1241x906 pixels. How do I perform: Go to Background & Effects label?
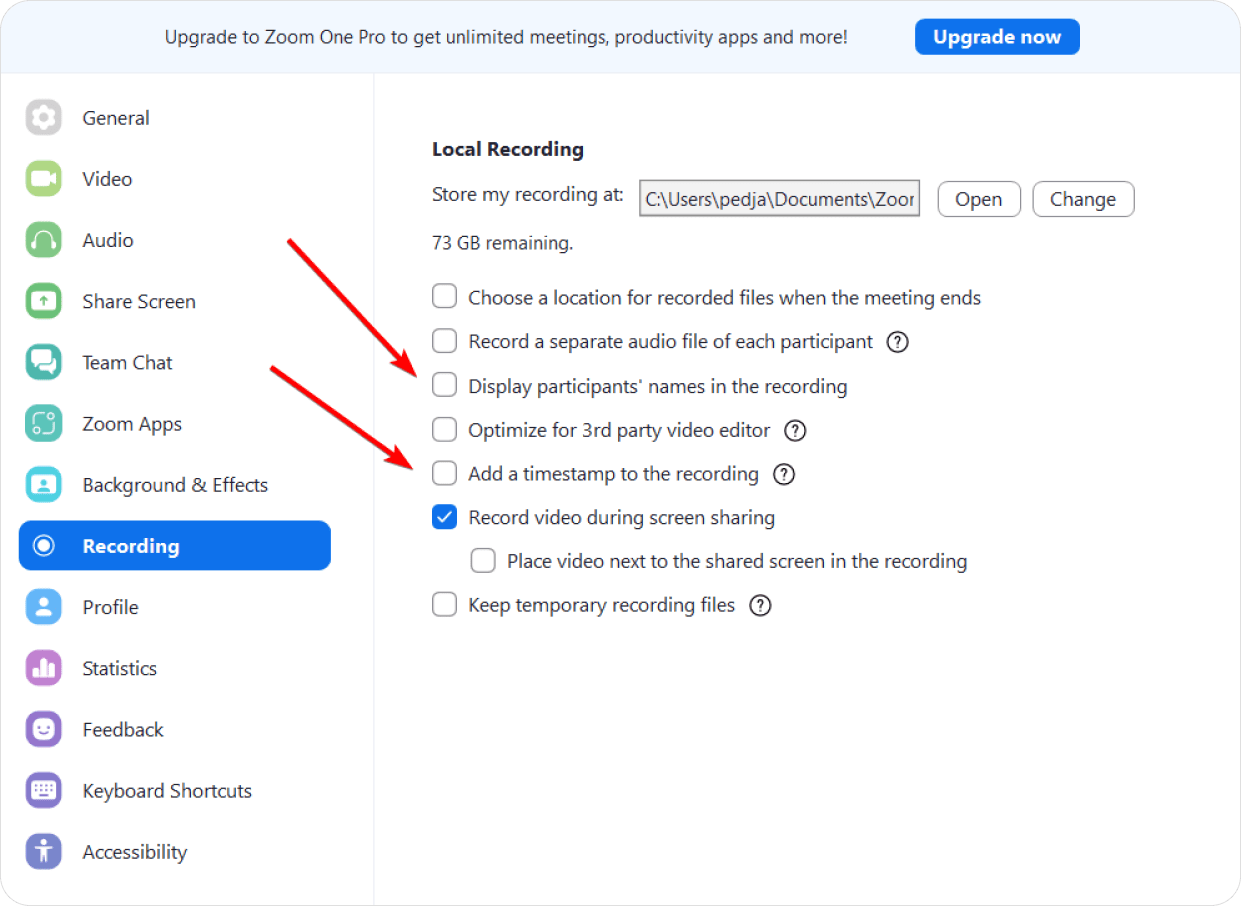pos(175,485)
